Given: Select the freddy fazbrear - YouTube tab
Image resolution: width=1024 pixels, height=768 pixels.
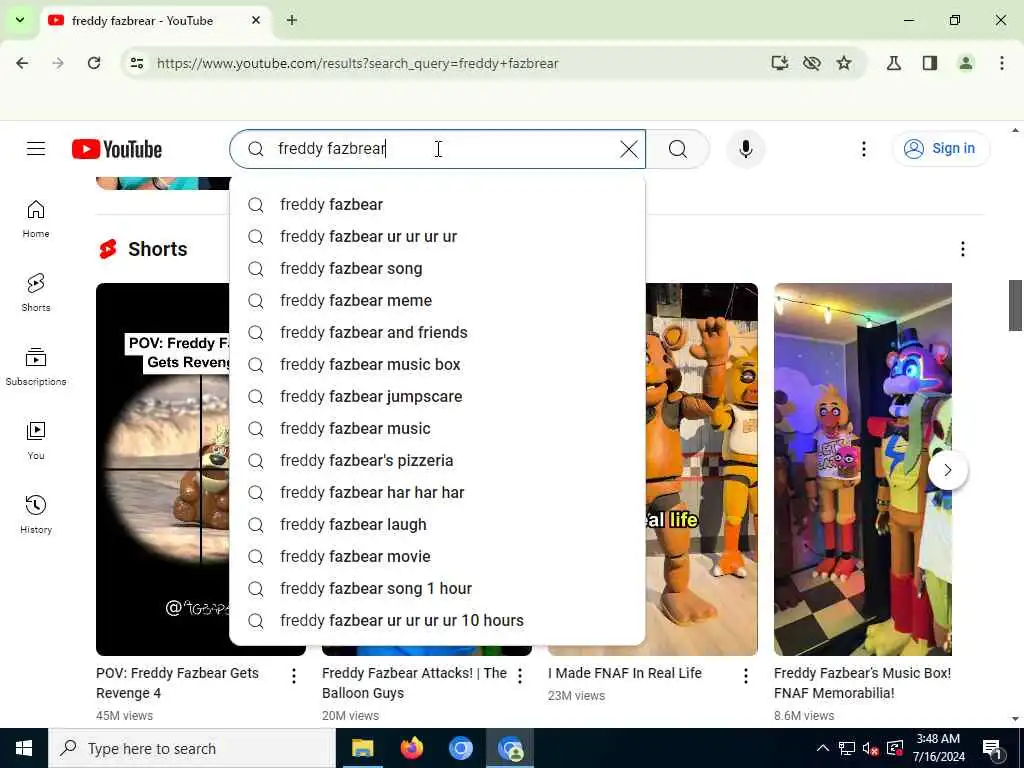Looking at the screenshot, I should (155, 21).
